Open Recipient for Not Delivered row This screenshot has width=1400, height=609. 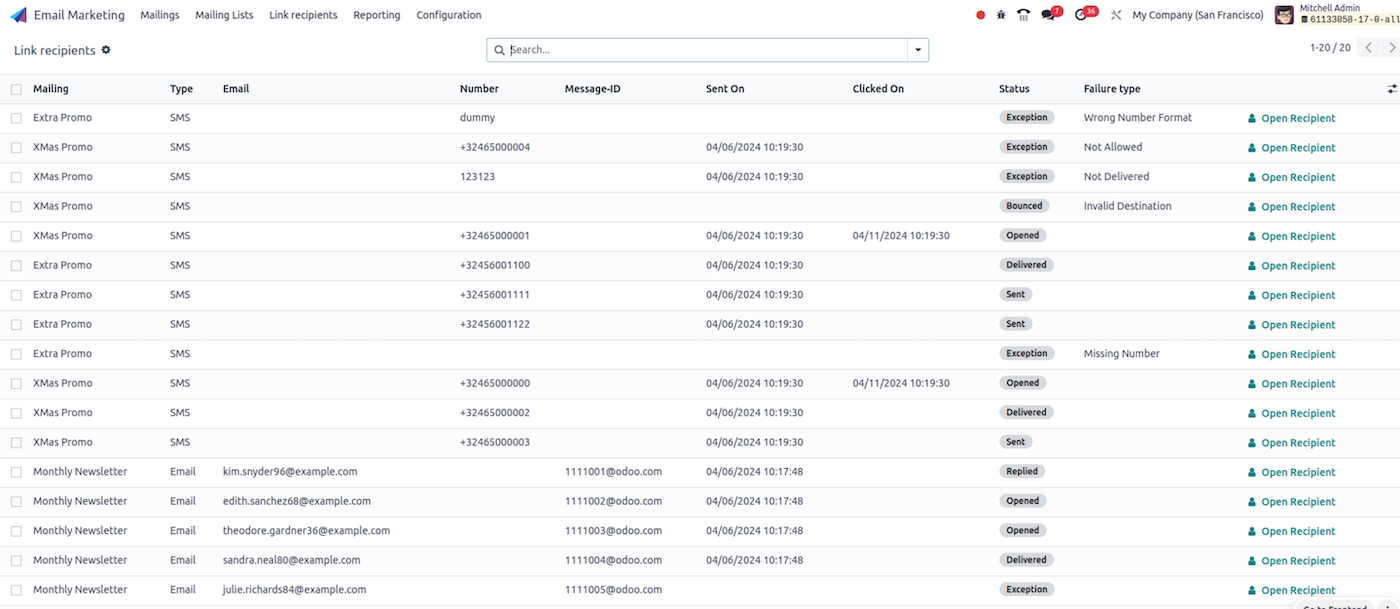1291,177
